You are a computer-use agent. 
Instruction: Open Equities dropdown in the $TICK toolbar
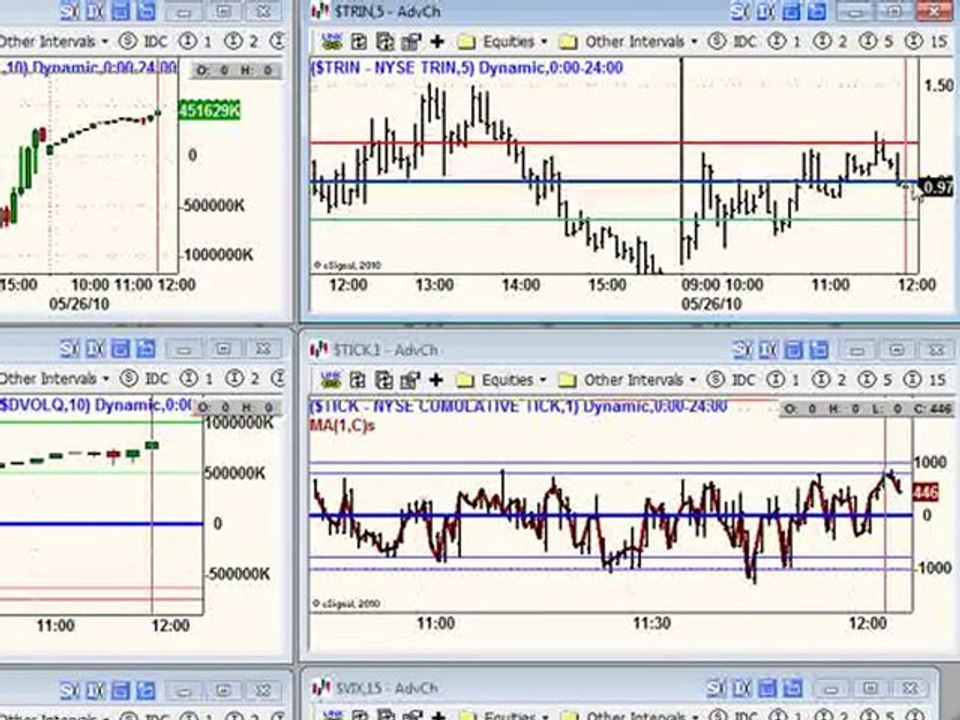point(501,380)
